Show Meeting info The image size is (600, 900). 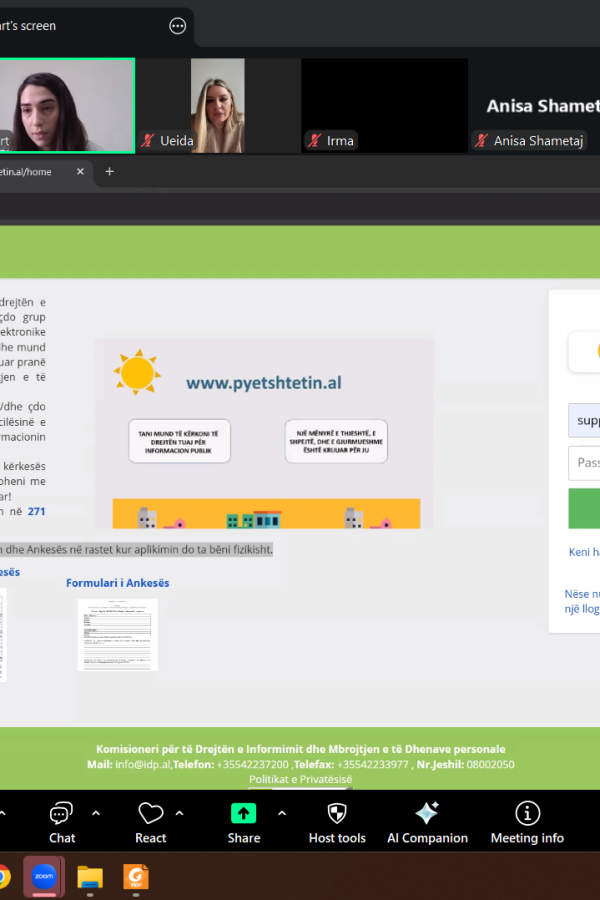coord(527,822)
